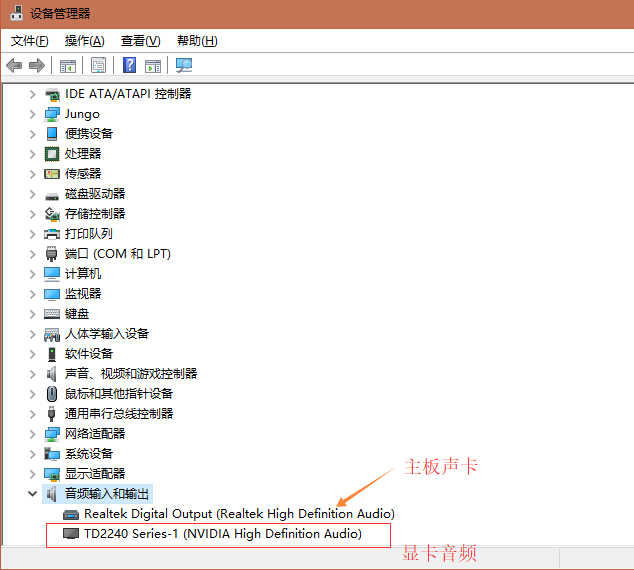The width and height of the screenshot is (634, 570).
Task: Expand the 磁盘驱动器 node
Action: click(33, 194)
